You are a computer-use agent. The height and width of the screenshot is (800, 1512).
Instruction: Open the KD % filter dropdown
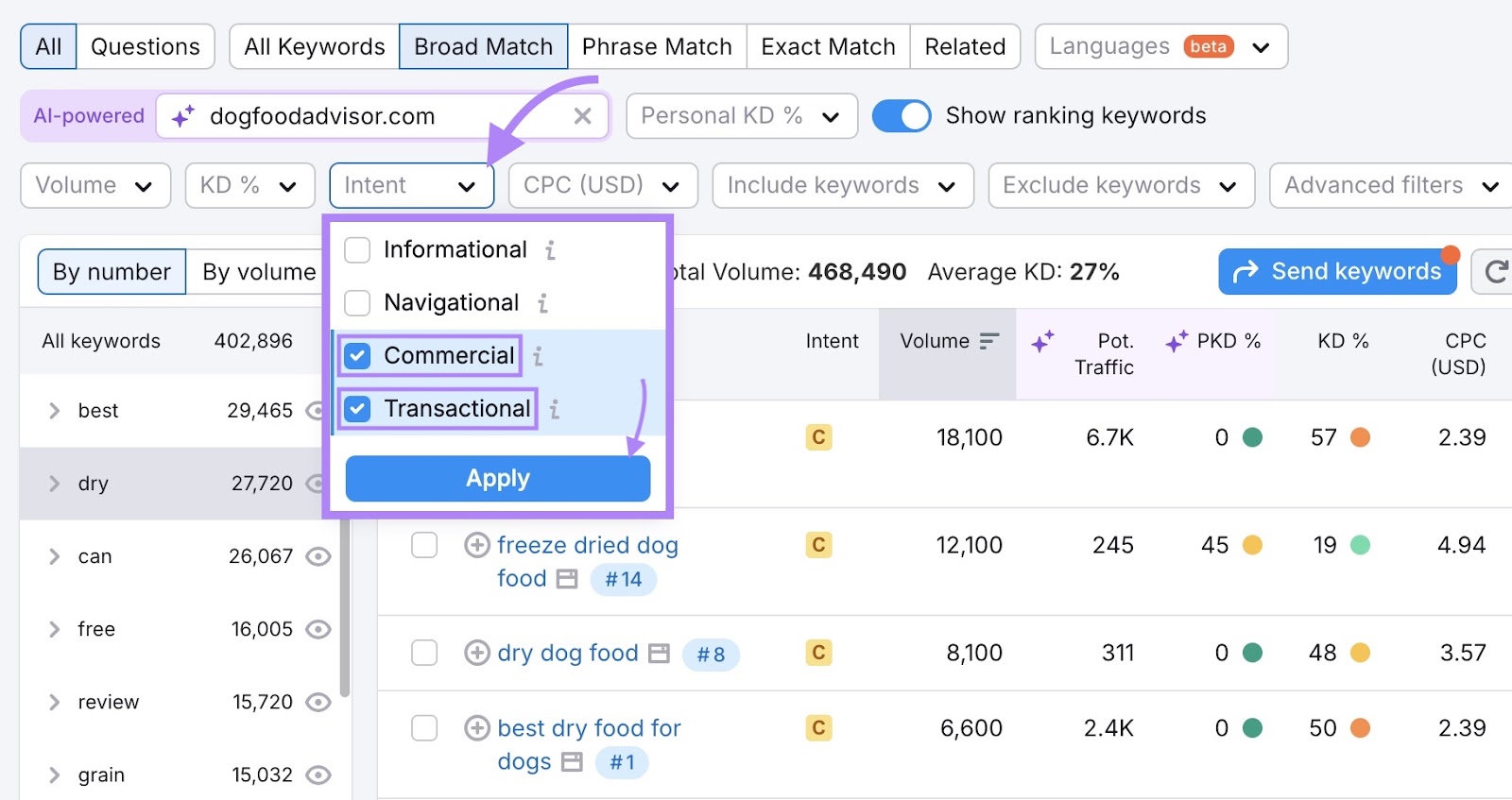[x=249, y=185]
